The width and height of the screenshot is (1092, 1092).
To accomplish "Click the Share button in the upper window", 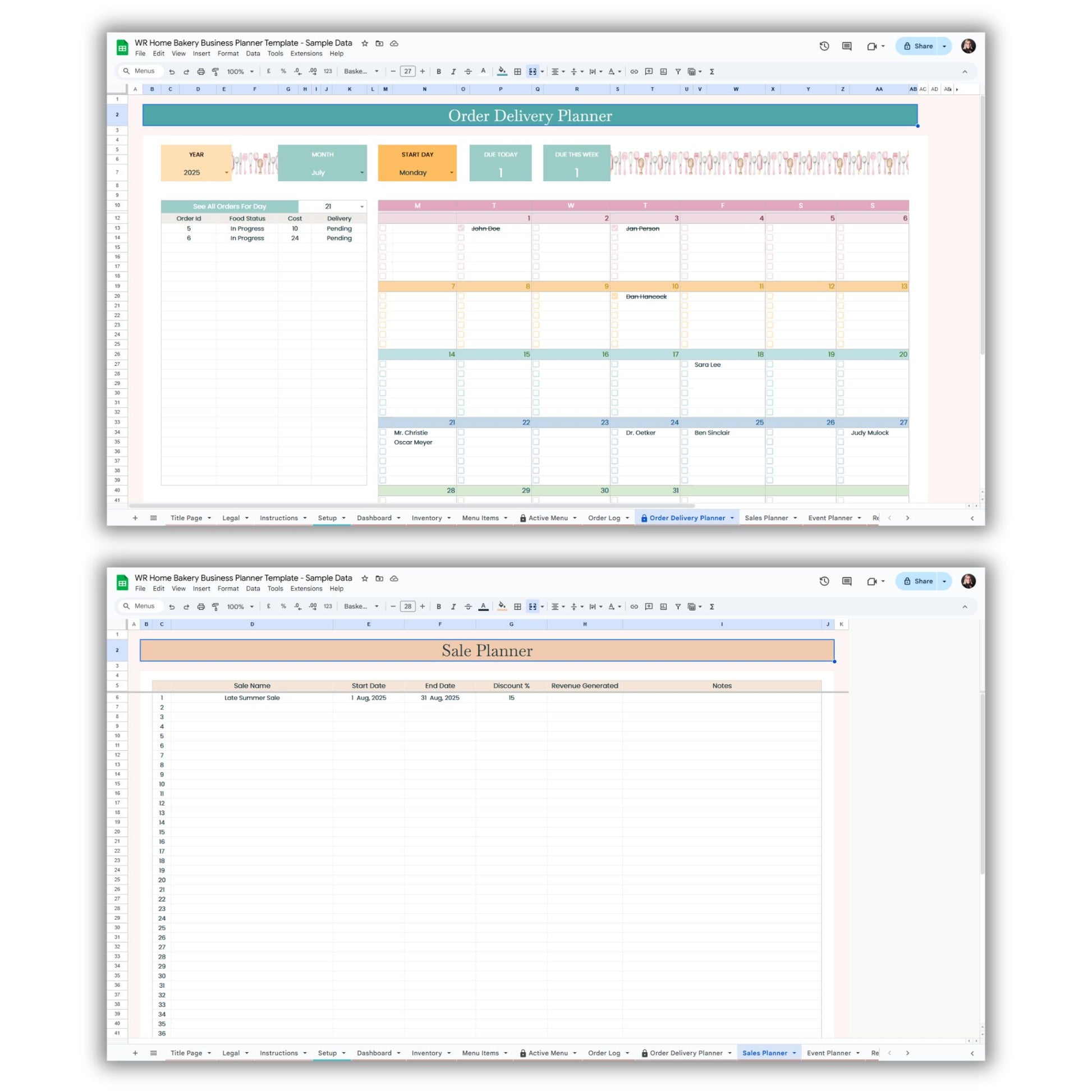I will tap(918, 47).
